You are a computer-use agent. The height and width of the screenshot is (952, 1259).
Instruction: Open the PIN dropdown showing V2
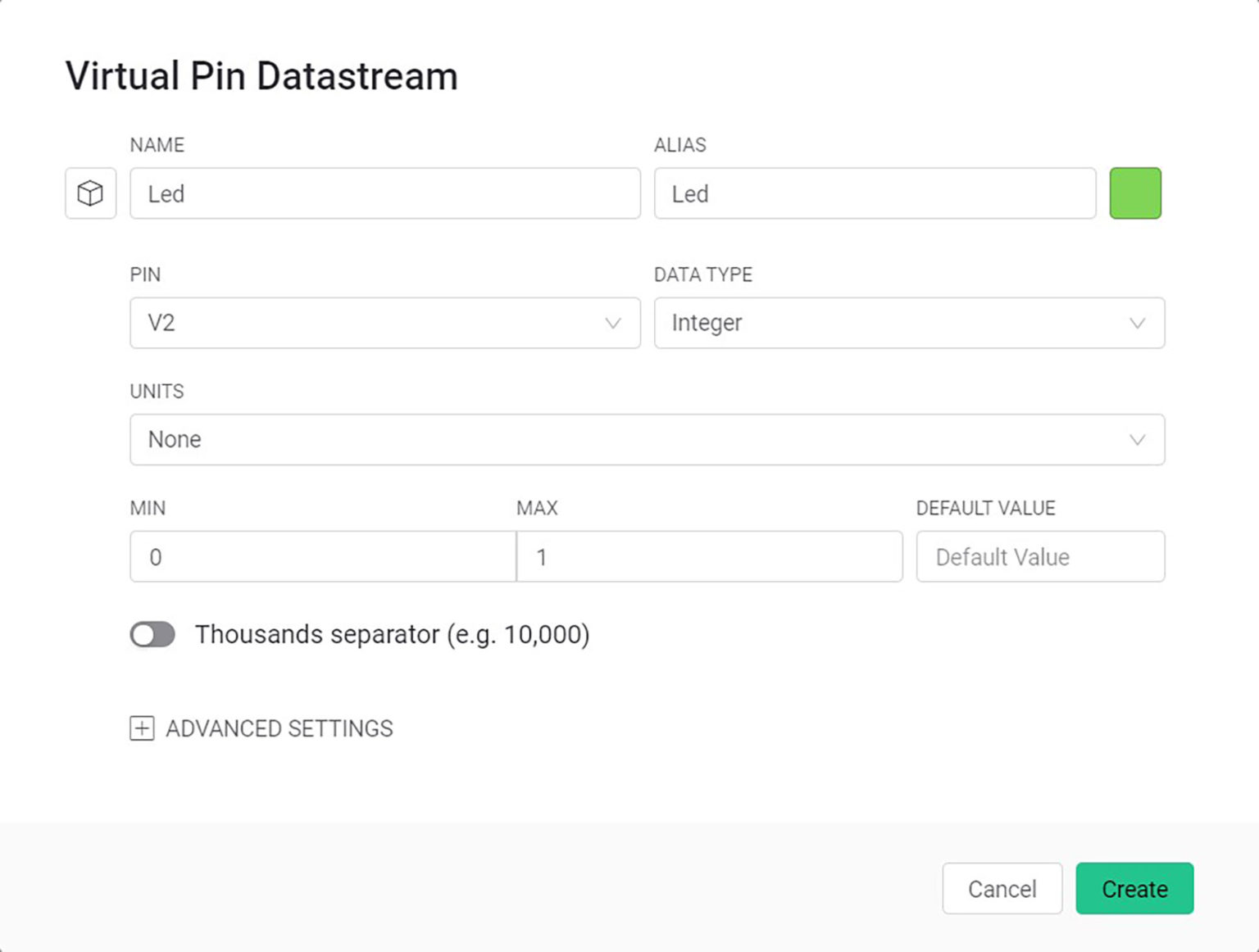[x=369, y=323]
